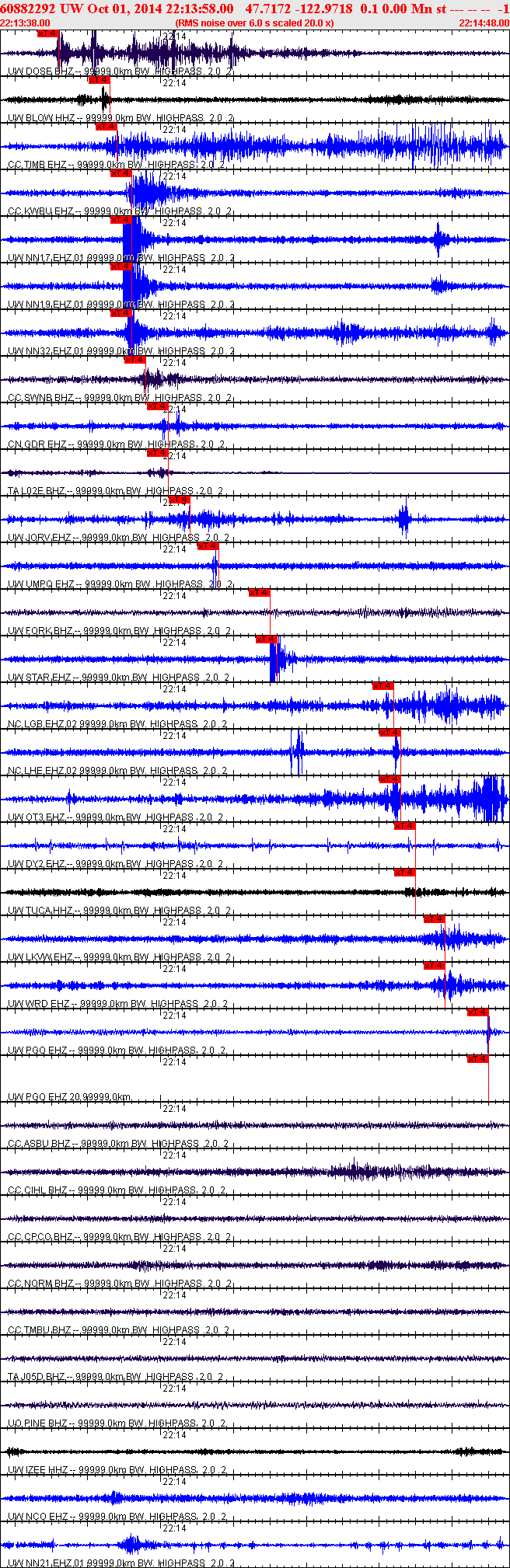
Task: Select the UW IZEE HHZ station label
Action: (41, 1470)
